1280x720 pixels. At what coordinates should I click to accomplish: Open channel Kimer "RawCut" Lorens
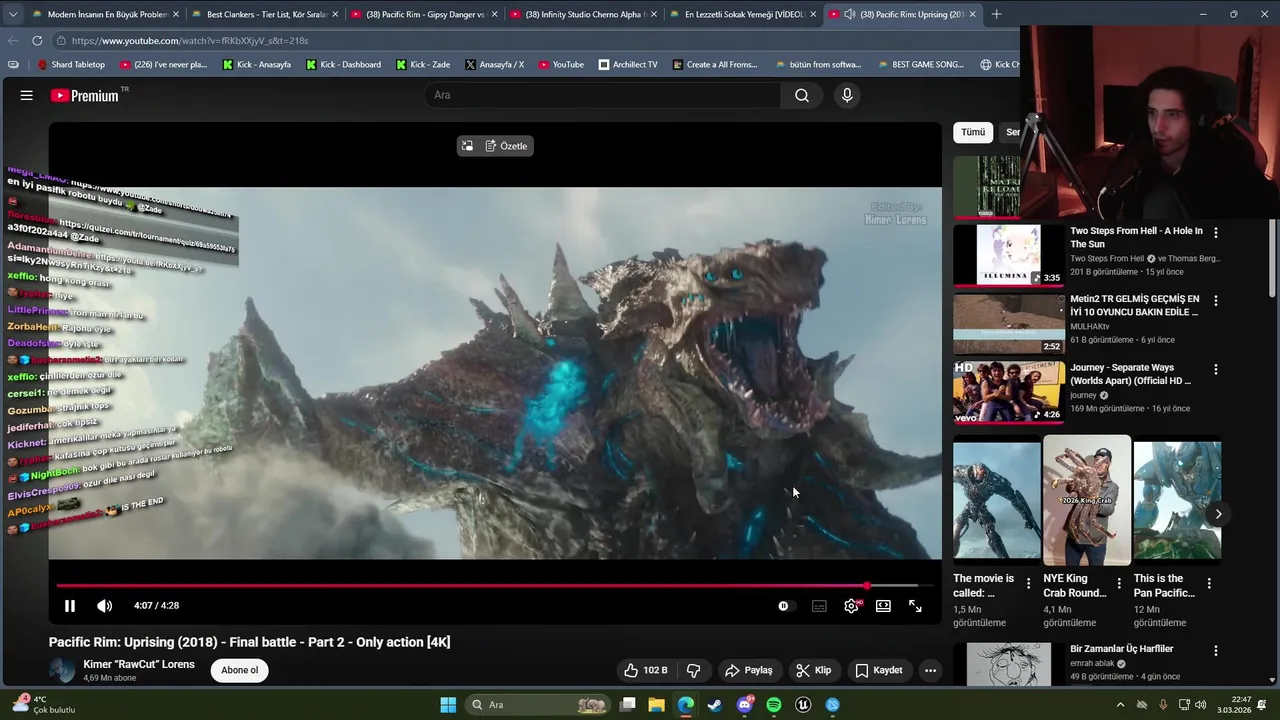point(139,664)
